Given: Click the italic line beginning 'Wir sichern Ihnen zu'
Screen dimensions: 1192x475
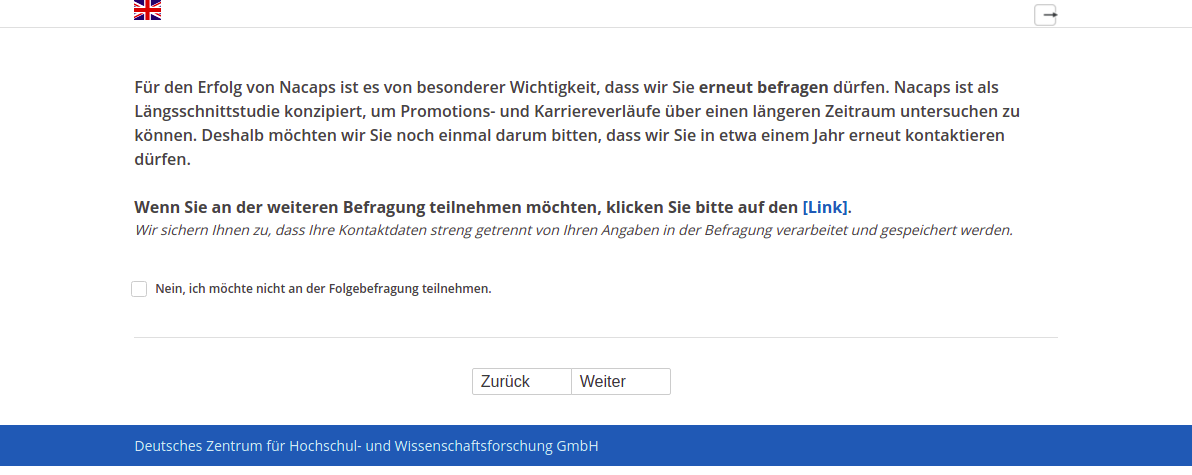Looking at the screenshot, I should (573, 230).
